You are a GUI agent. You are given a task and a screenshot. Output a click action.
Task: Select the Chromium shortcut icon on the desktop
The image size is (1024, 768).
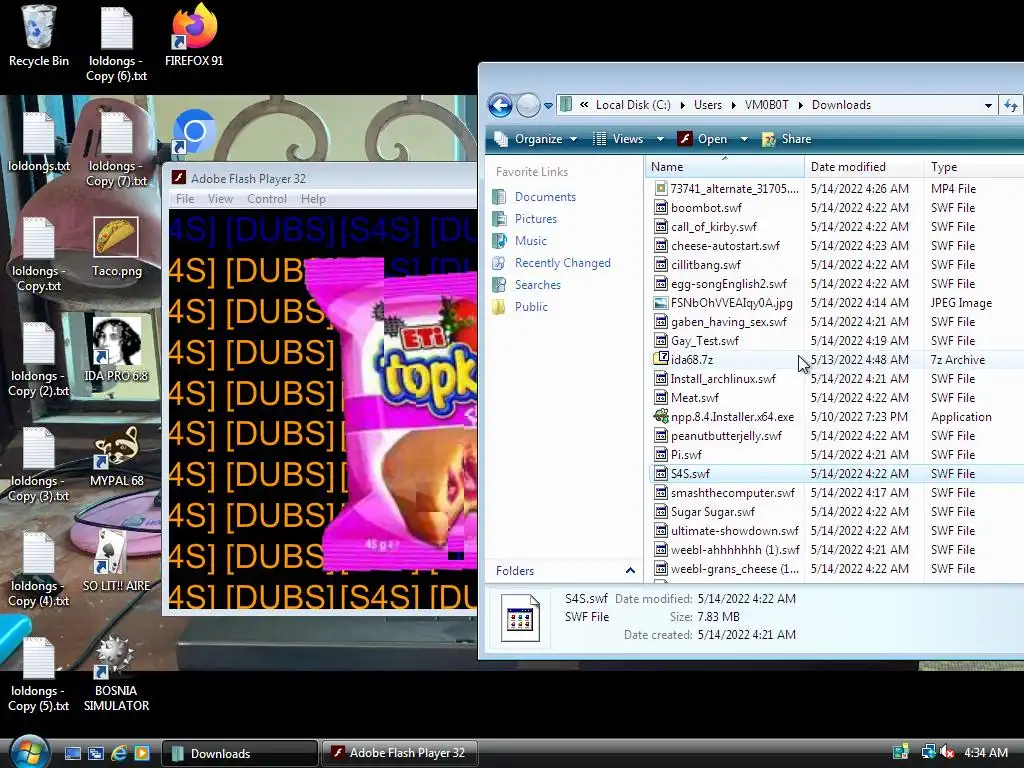[x=194, y=133]
